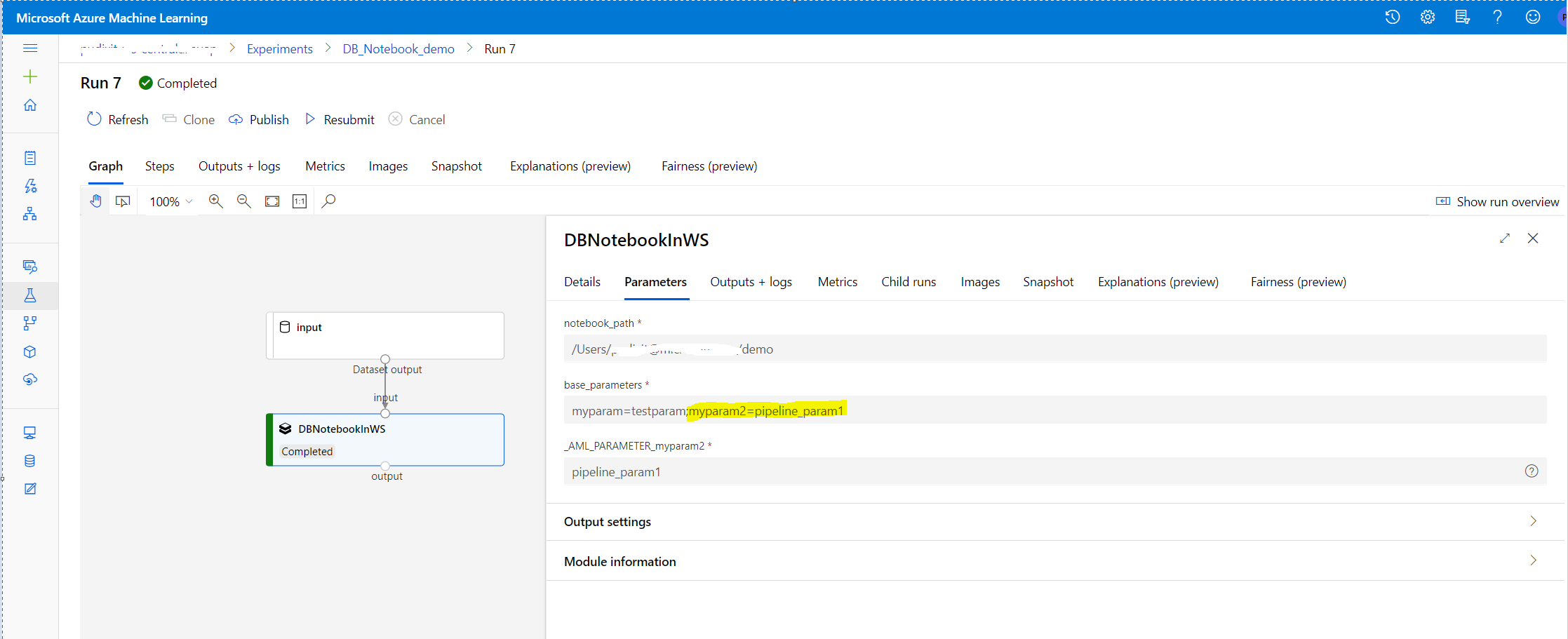Open Datastores via the database sidebar icon
The image size is (1568, 639).
tap(30, 461)
